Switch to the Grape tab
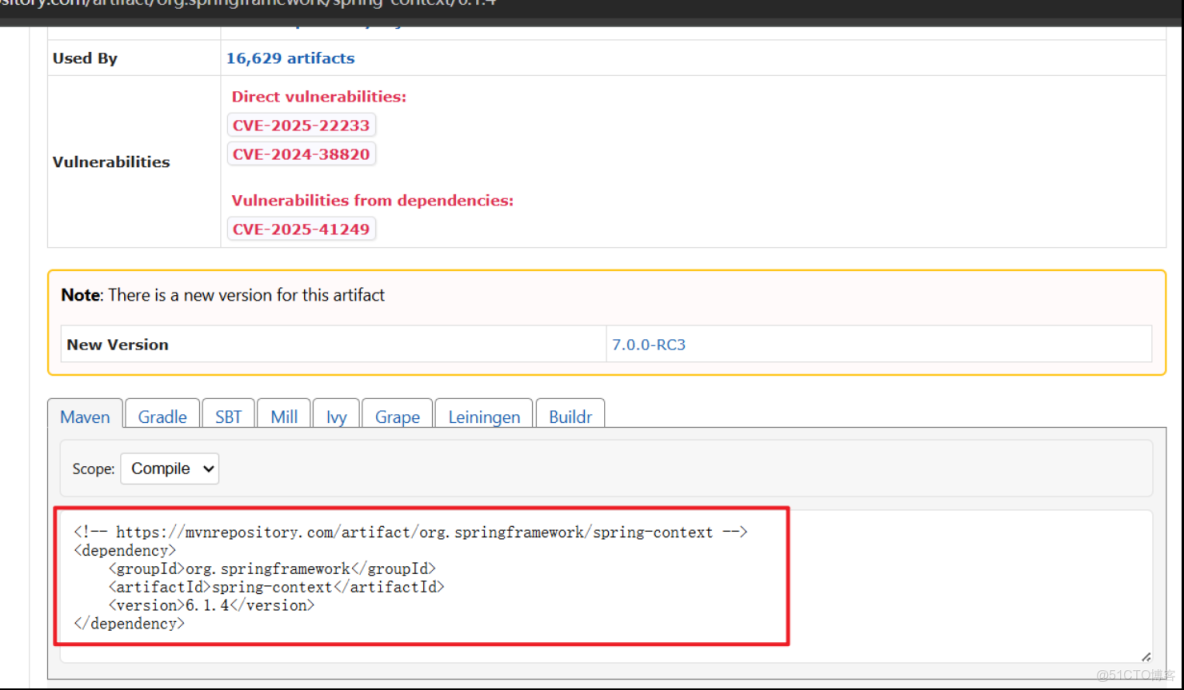The image size is (1184, 690). click(397, 414)
